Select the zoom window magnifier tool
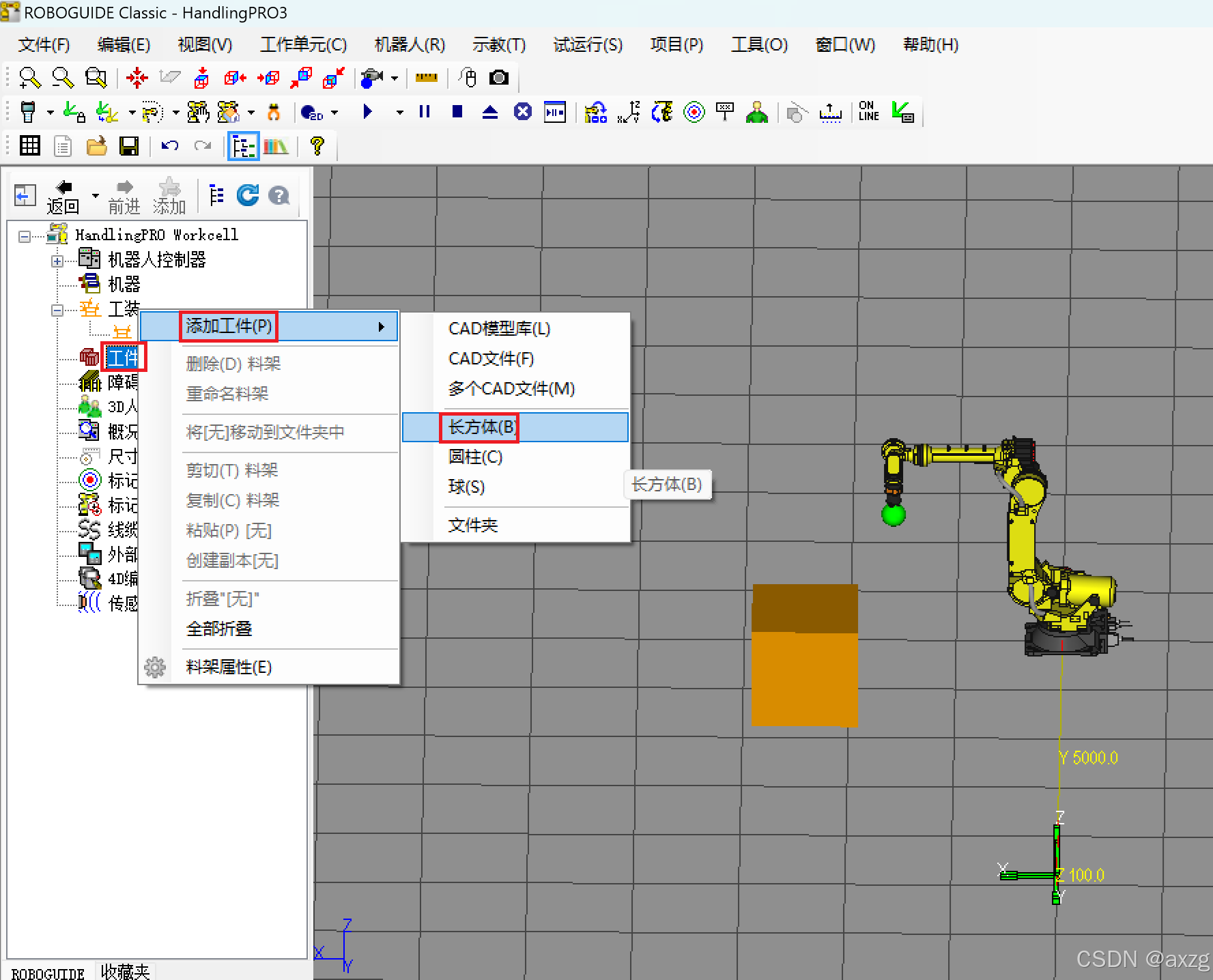Viewport: 1213px width, 980px height. click(x=96, y=78)
